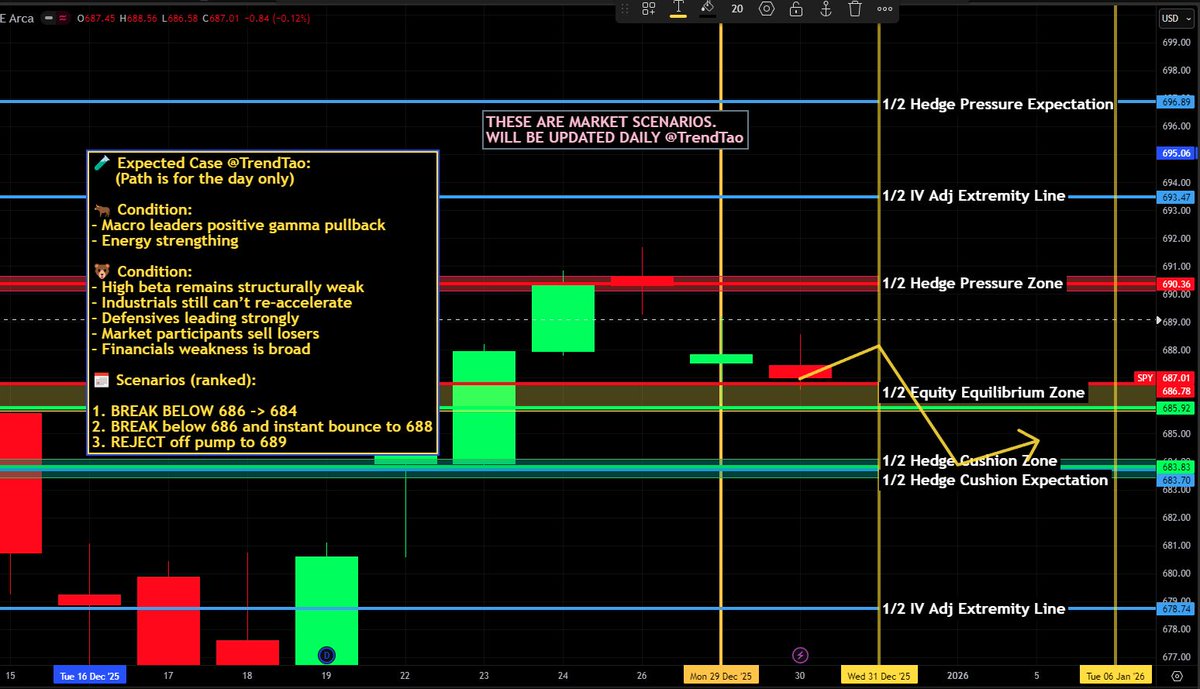
Task: Click the 696.89 price label
Action: 1177,102
